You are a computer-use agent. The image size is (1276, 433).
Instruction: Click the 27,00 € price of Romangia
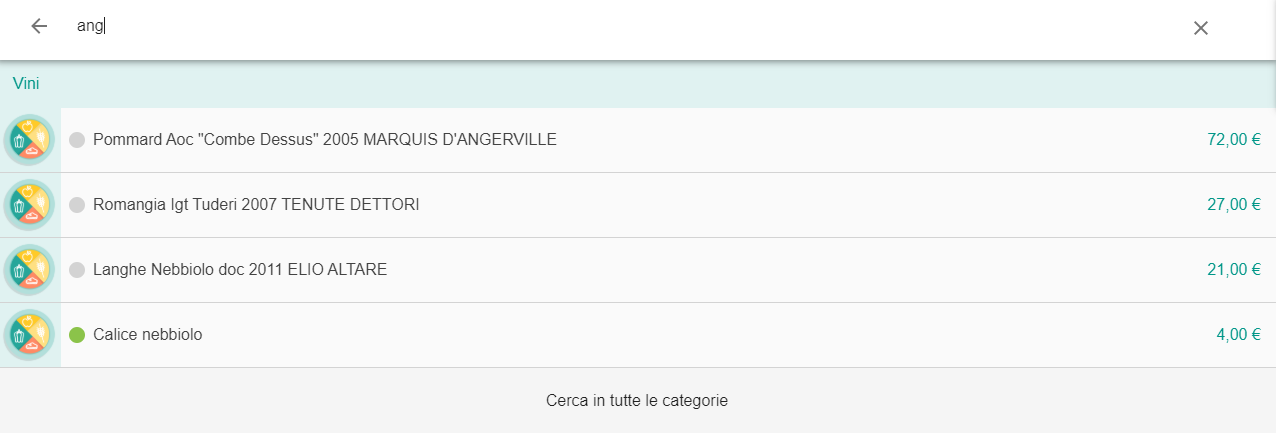(1234, 205)
